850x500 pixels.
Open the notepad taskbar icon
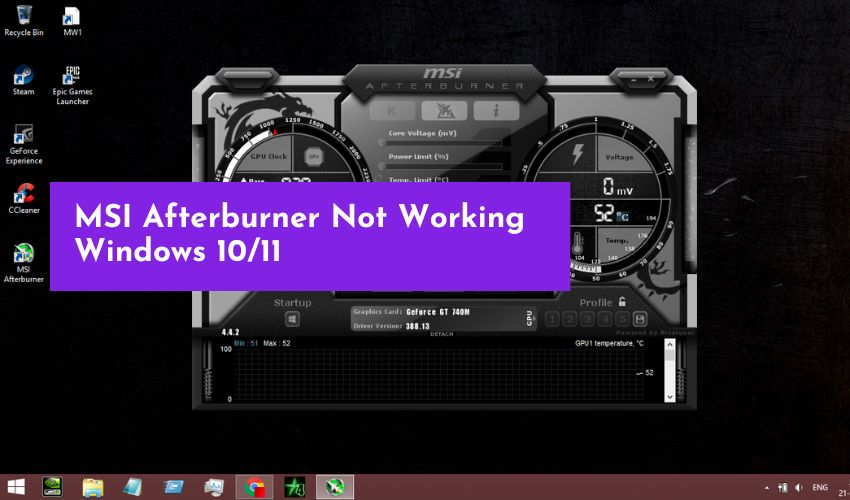(x=133, y=487)
